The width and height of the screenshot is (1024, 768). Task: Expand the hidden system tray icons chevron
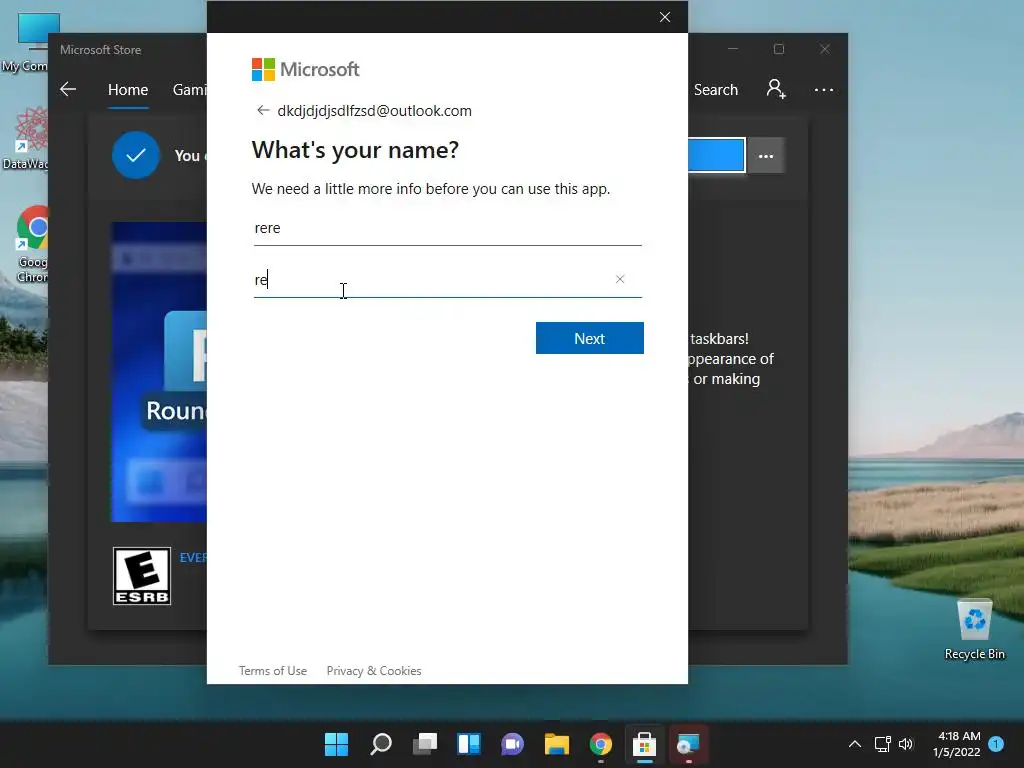(x=854, y=744)
